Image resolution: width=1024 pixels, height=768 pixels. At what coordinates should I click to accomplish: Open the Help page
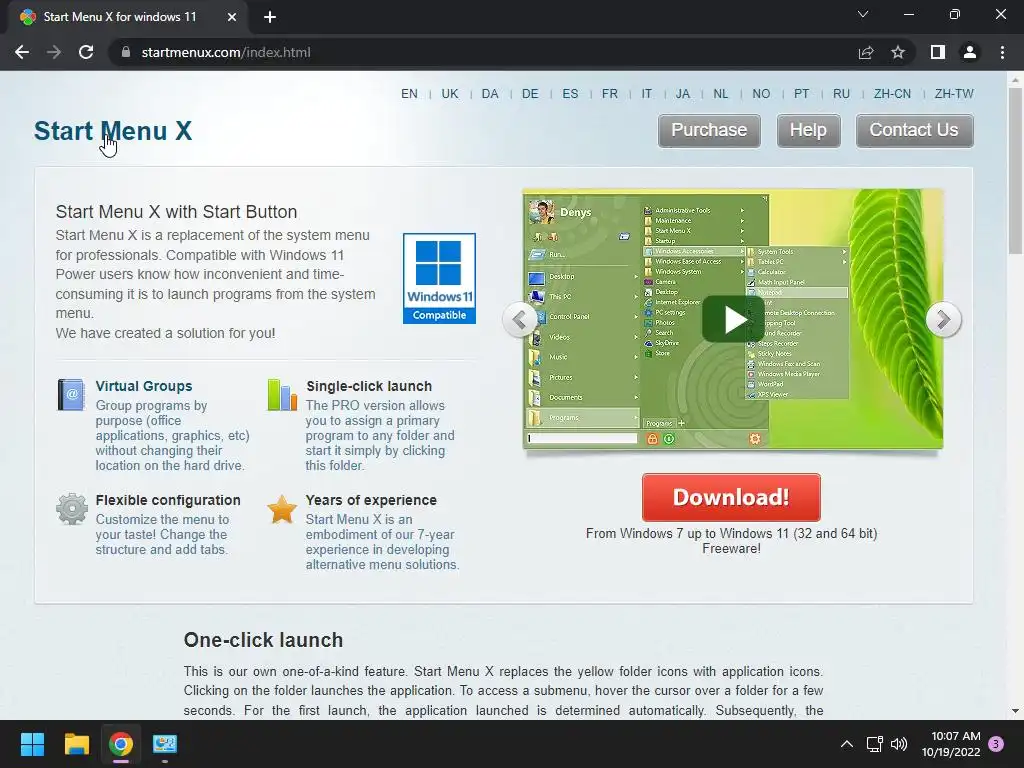pyautogui.click(x=808, y=131)
